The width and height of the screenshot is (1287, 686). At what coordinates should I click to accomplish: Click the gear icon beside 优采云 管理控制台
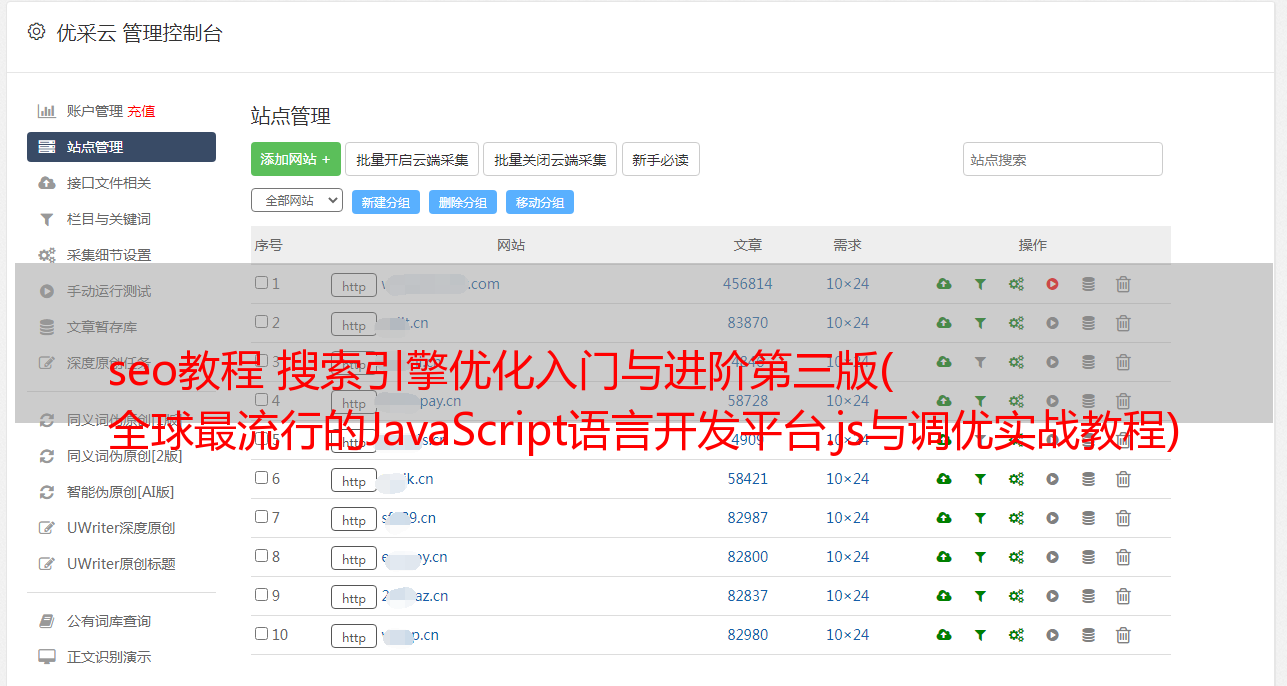(36, 32)
